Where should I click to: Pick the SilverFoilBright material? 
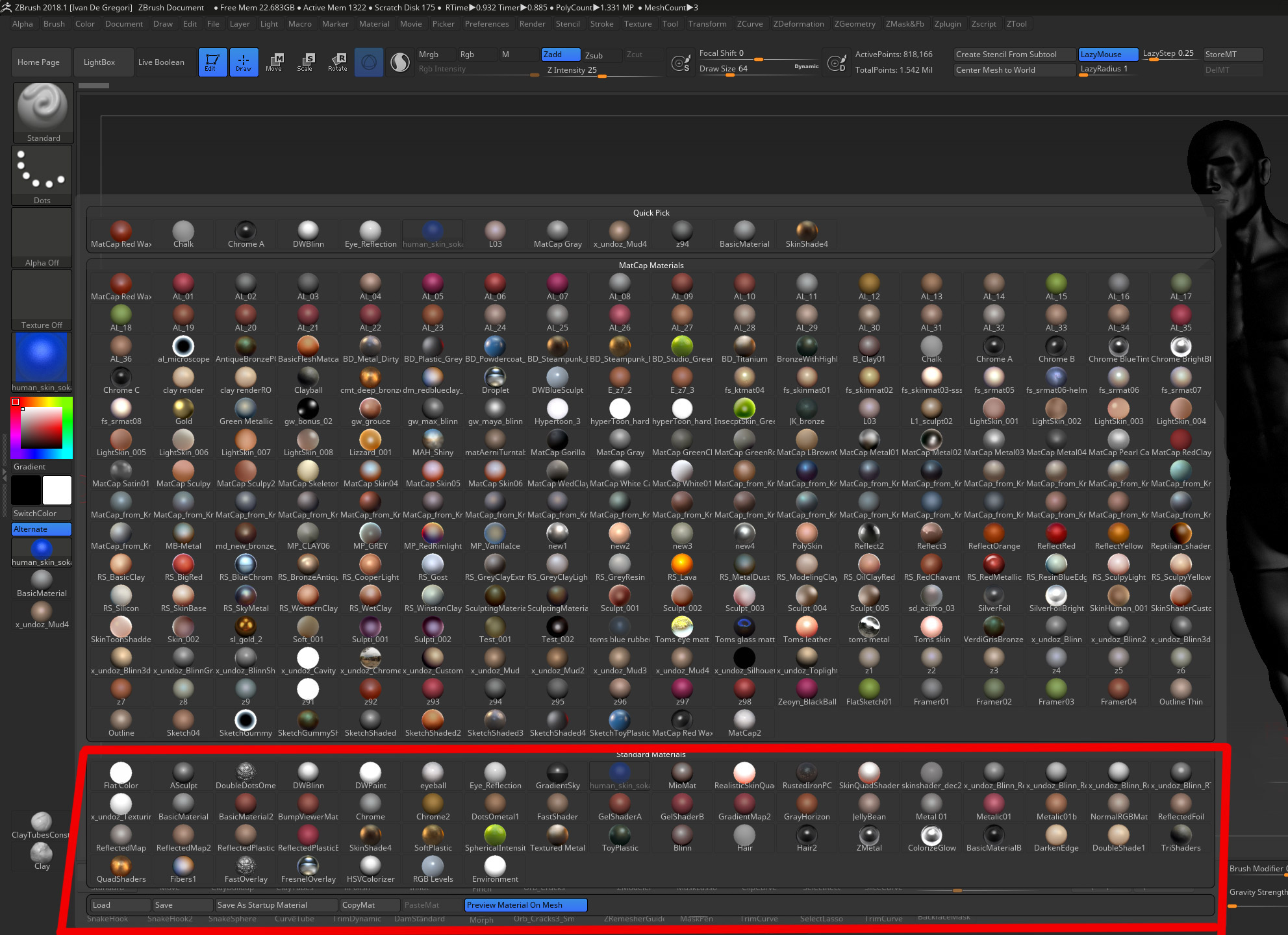click(1056, 599)
